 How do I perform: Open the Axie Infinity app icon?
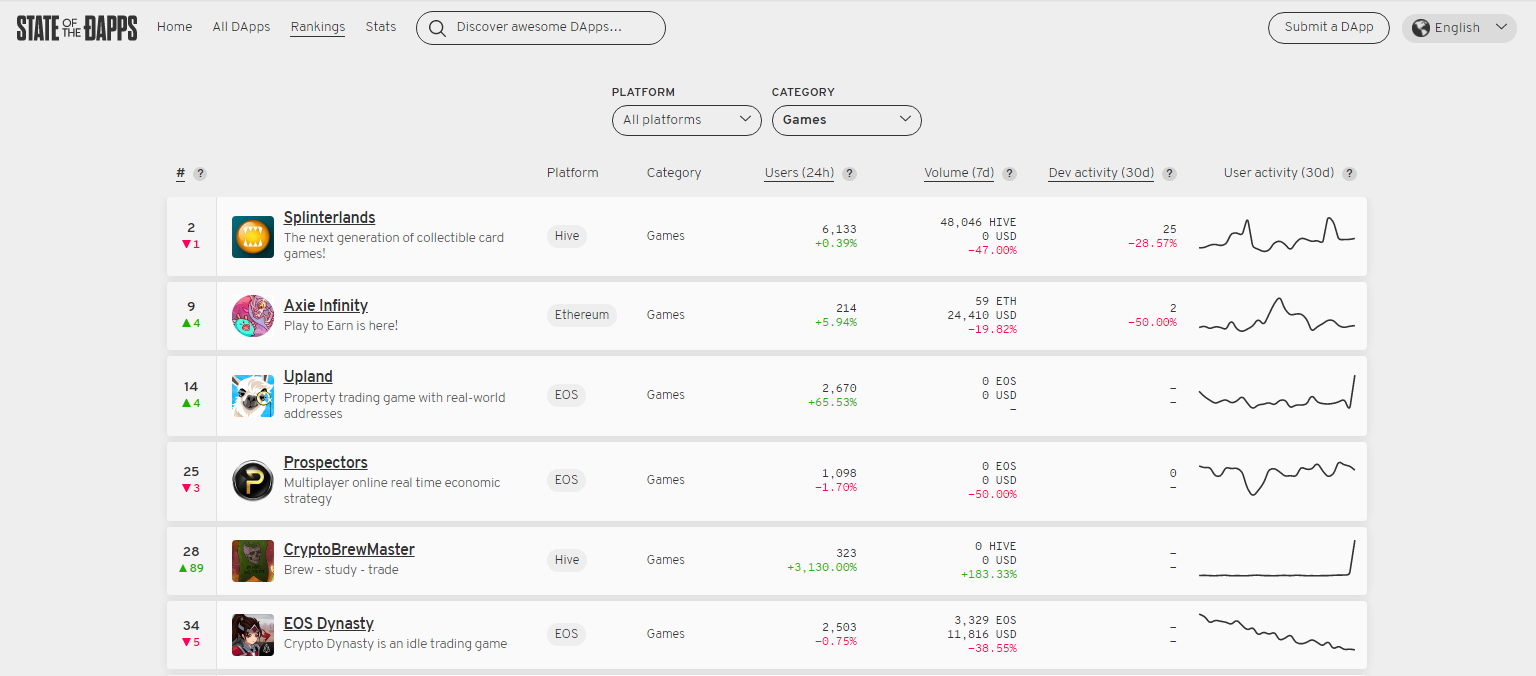pyautogui.click(x=253, y=316)
